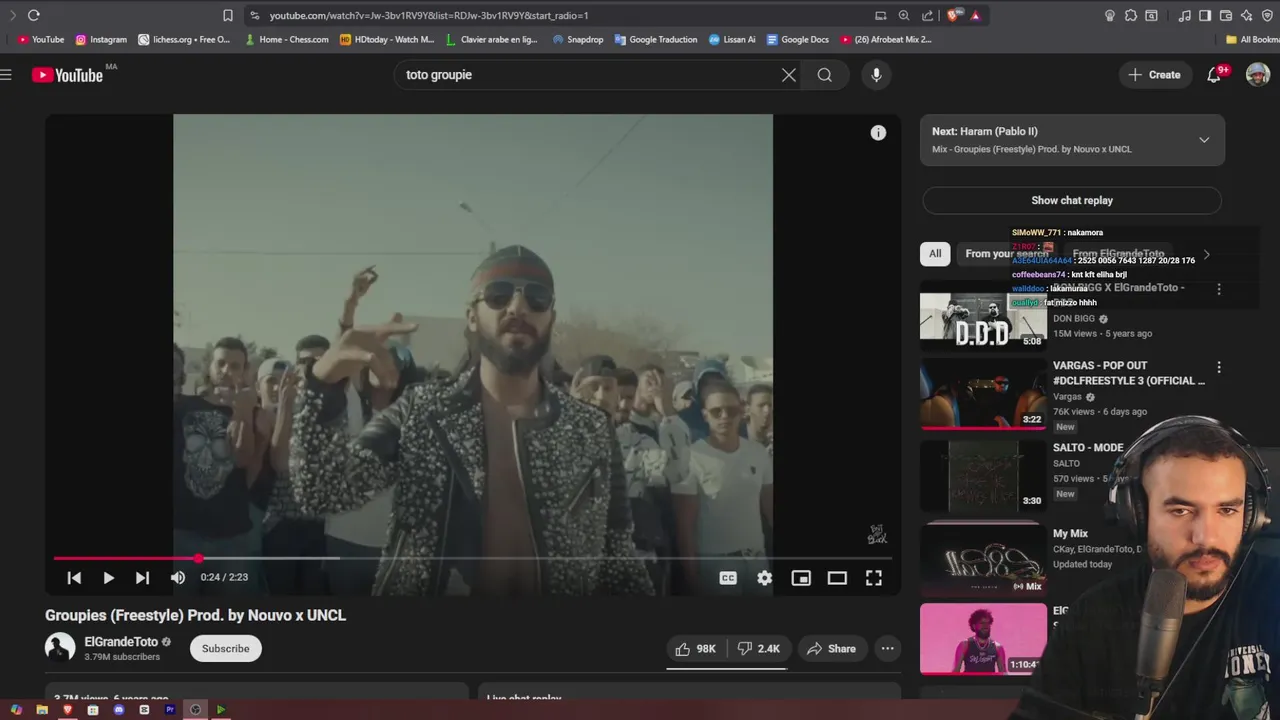
Task: Select the All filter chip
Action: (x=935, y=254)
